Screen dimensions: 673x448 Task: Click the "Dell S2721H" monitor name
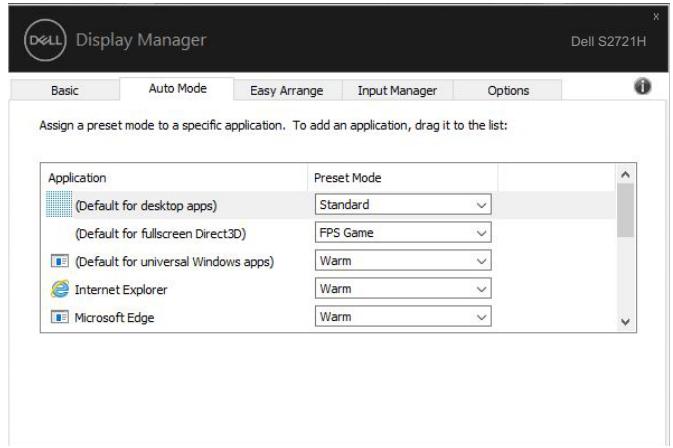[x=608, y=42]
